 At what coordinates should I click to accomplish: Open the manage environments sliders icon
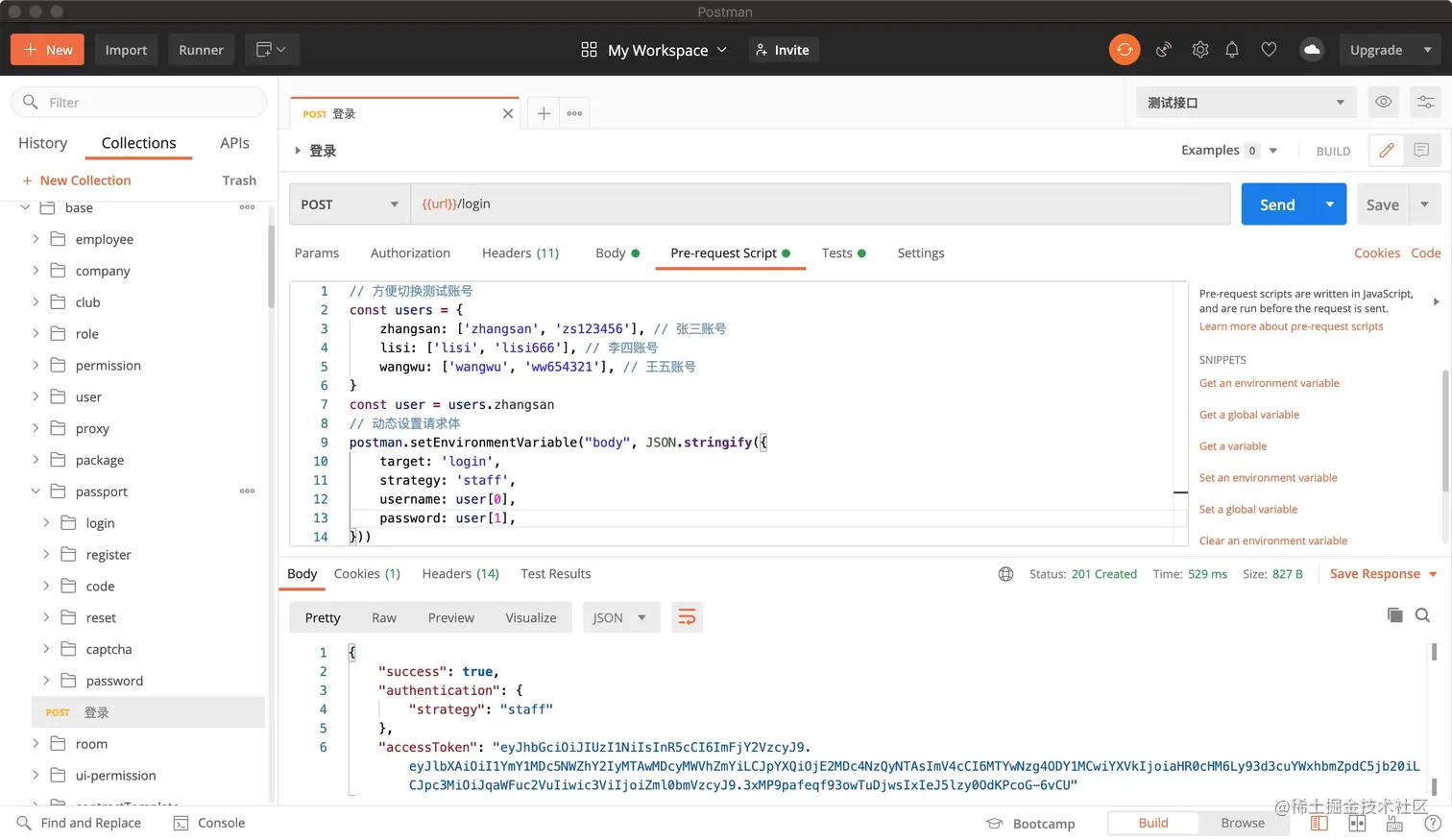point(1425,102)
